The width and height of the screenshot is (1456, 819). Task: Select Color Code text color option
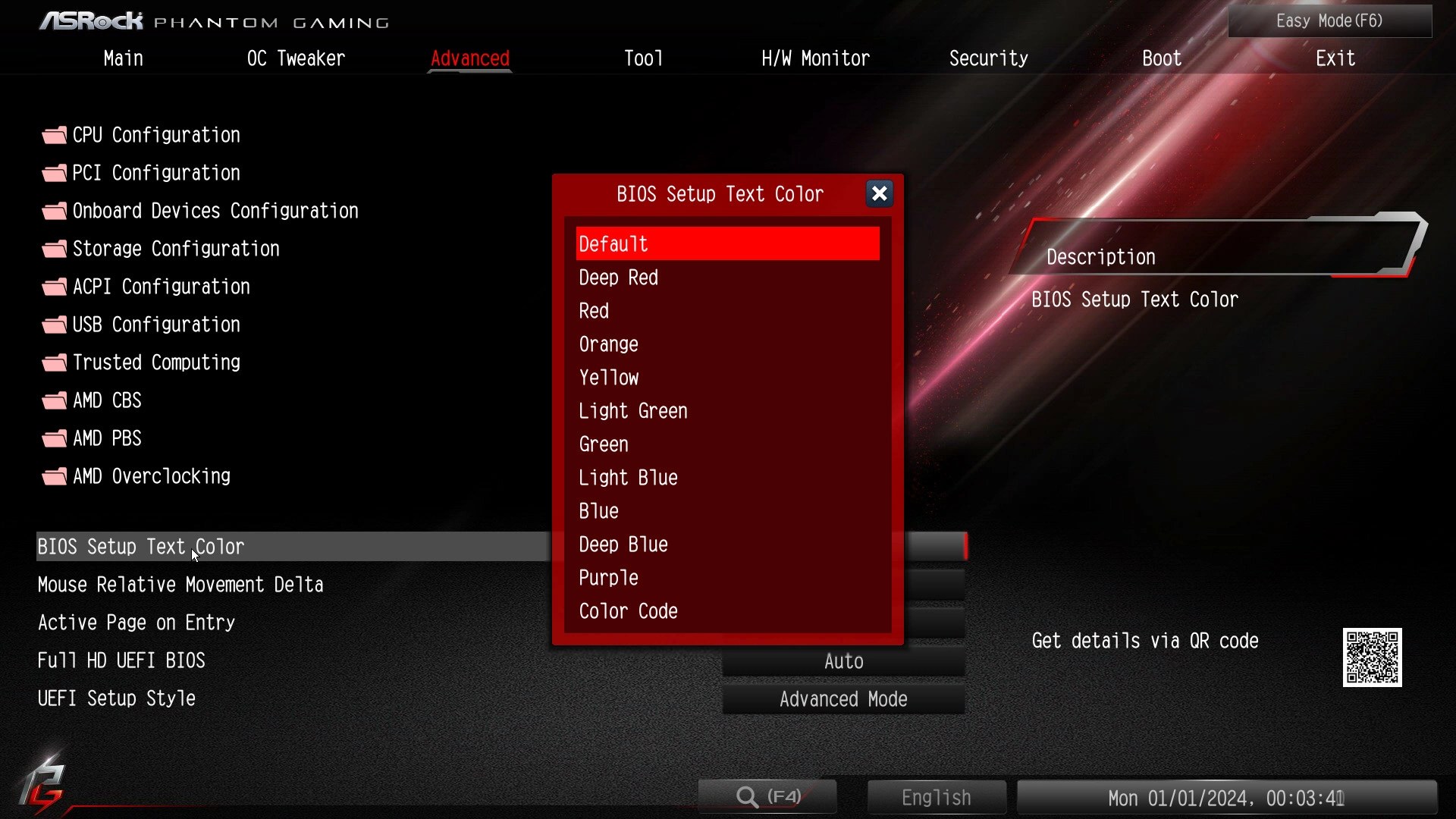[628, 611]
